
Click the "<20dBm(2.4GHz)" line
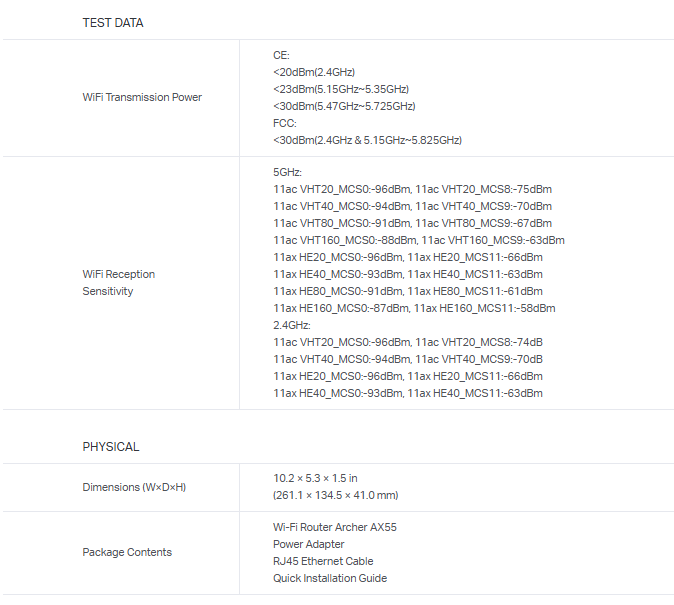pyautogui.click(x=314, y=72)
